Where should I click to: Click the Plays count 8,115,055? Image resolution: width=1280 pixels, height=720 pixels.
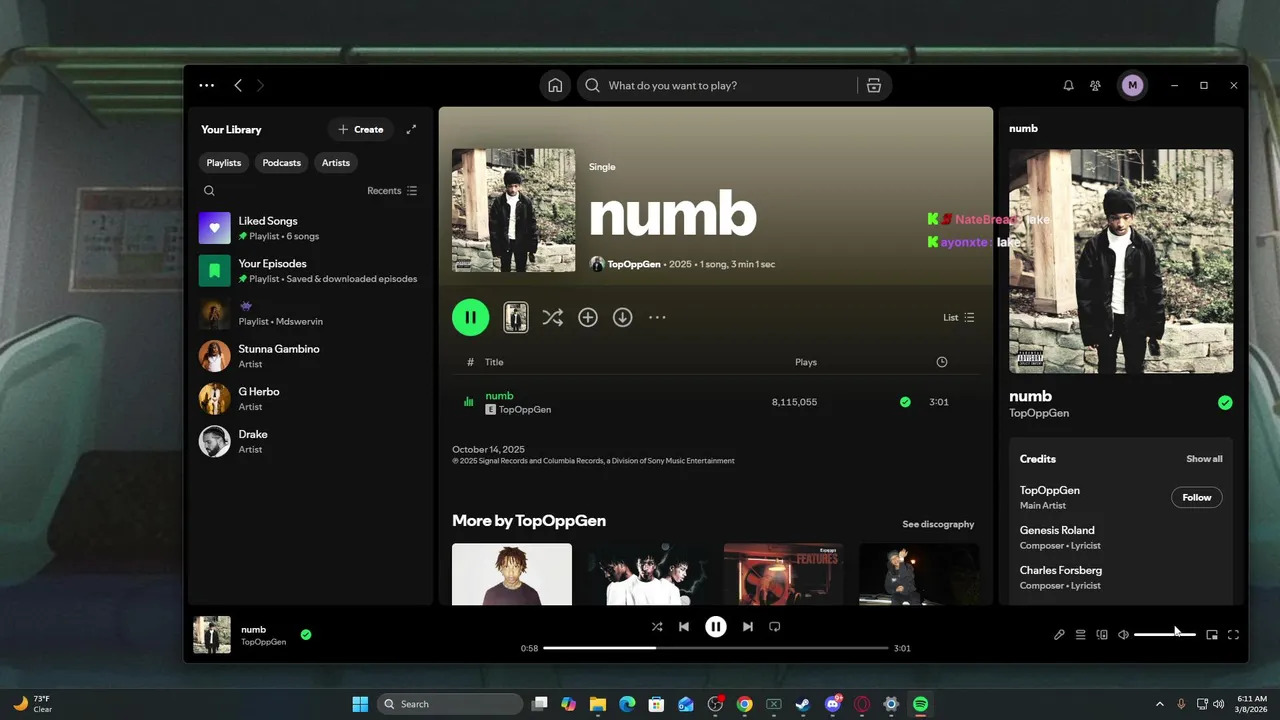click(794, 402)
